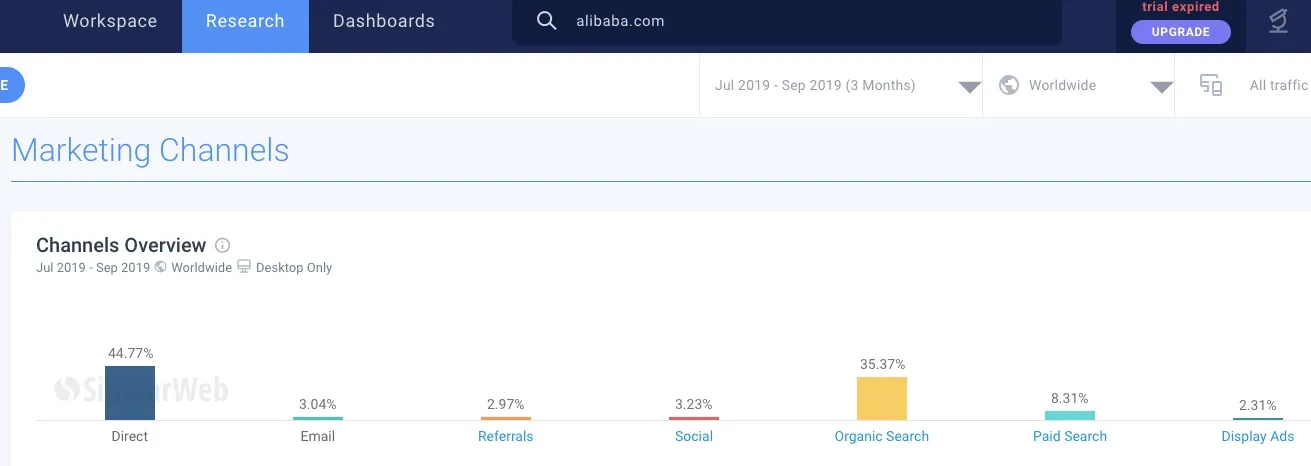The height and width of the screenshot is (466, 1311).
Task: Click the Worldwide globe icon in filter
Action: 1009,85
